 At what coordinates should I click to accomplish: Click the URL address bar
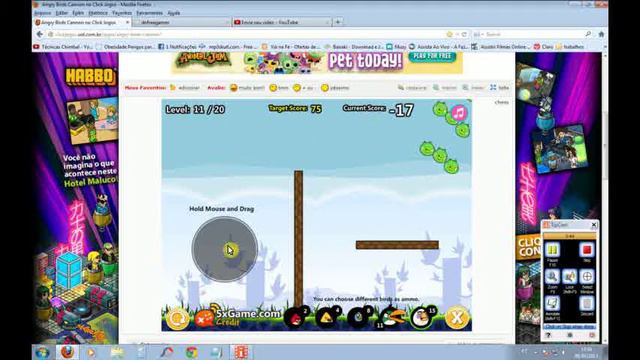coord(245,34)
